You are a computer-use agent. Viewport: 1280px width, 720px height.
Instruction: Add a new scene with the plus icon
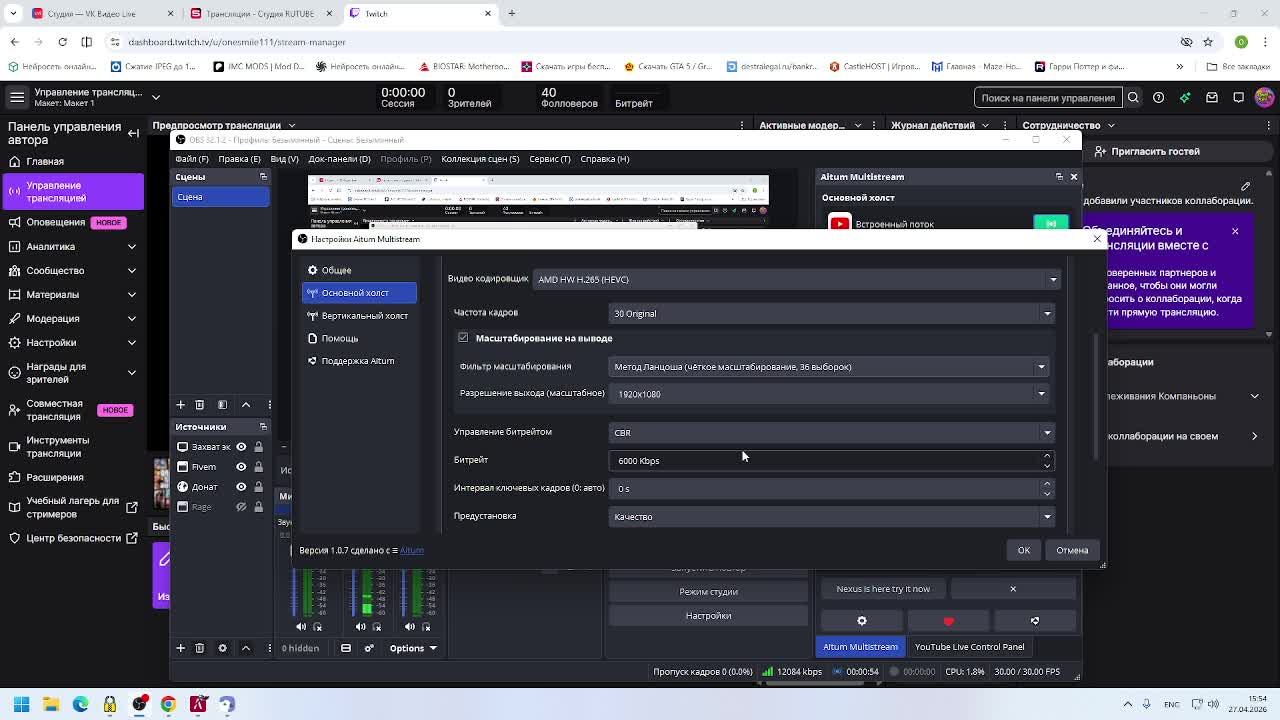click(x=180, y=405)
